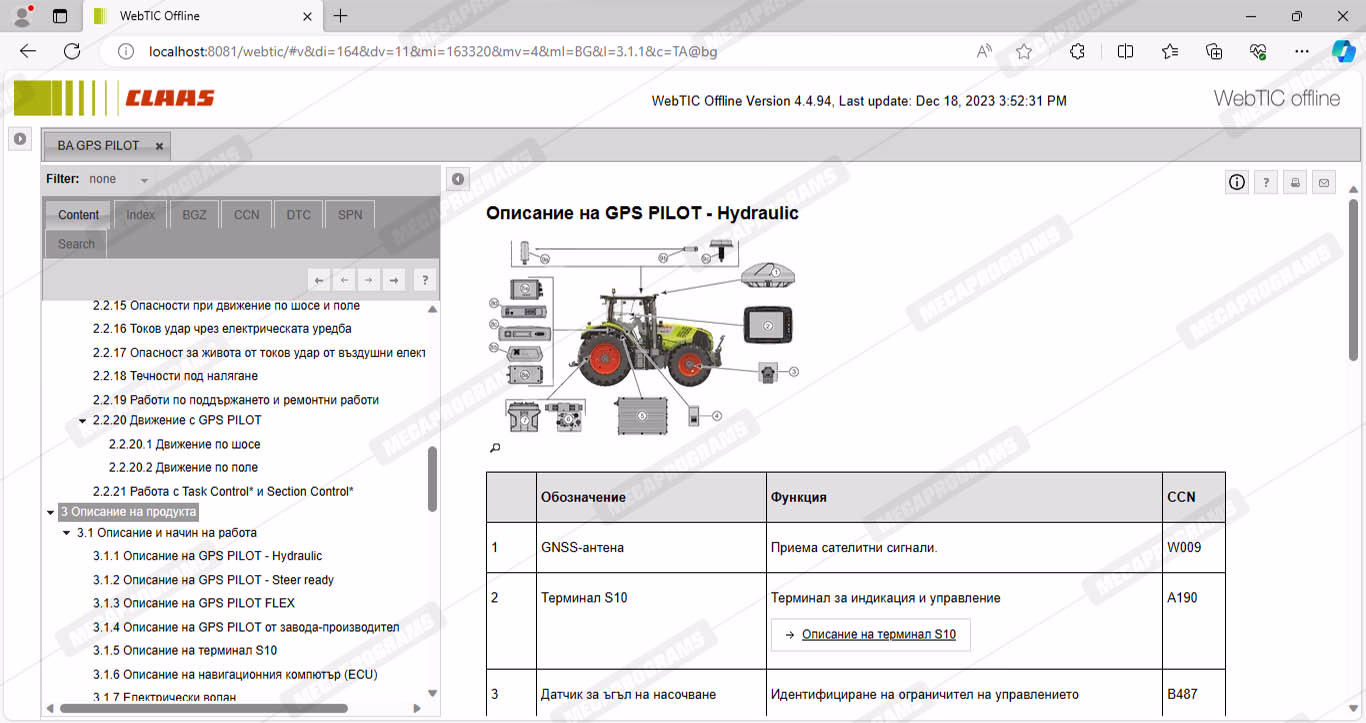The width and height of the screenshot is (1366, 723).
Task: Select 3.1.3 Описание на GPS PILOT FLEX
Action: point(194,603)
